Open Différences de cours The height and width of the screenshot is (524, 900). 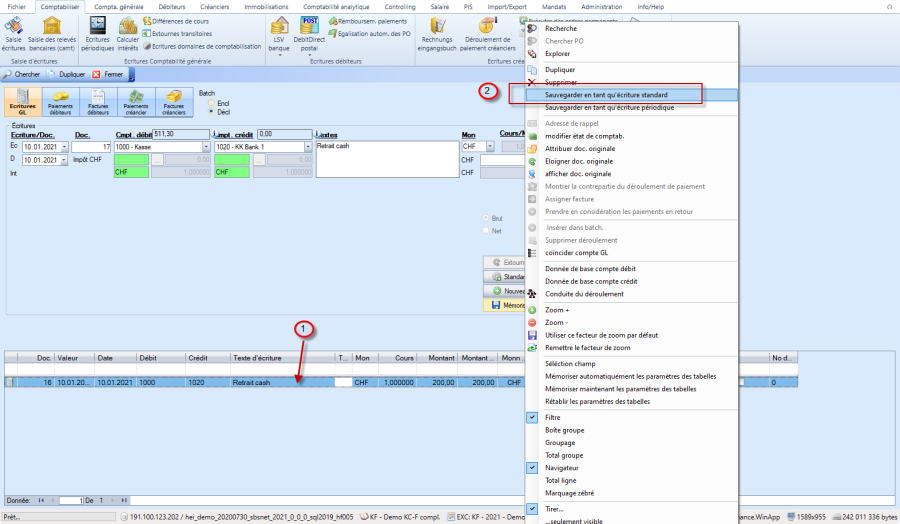(x=176, y=21)
